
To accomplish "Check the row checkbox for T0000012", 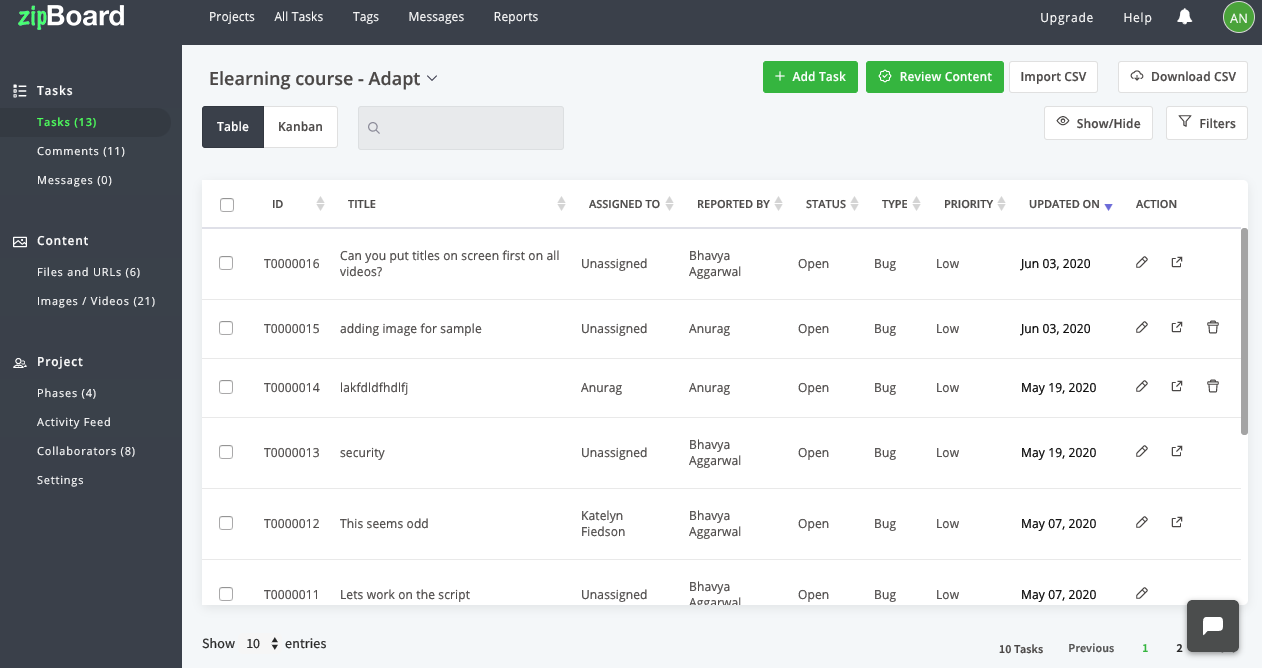I will click(x=226, y=523).
